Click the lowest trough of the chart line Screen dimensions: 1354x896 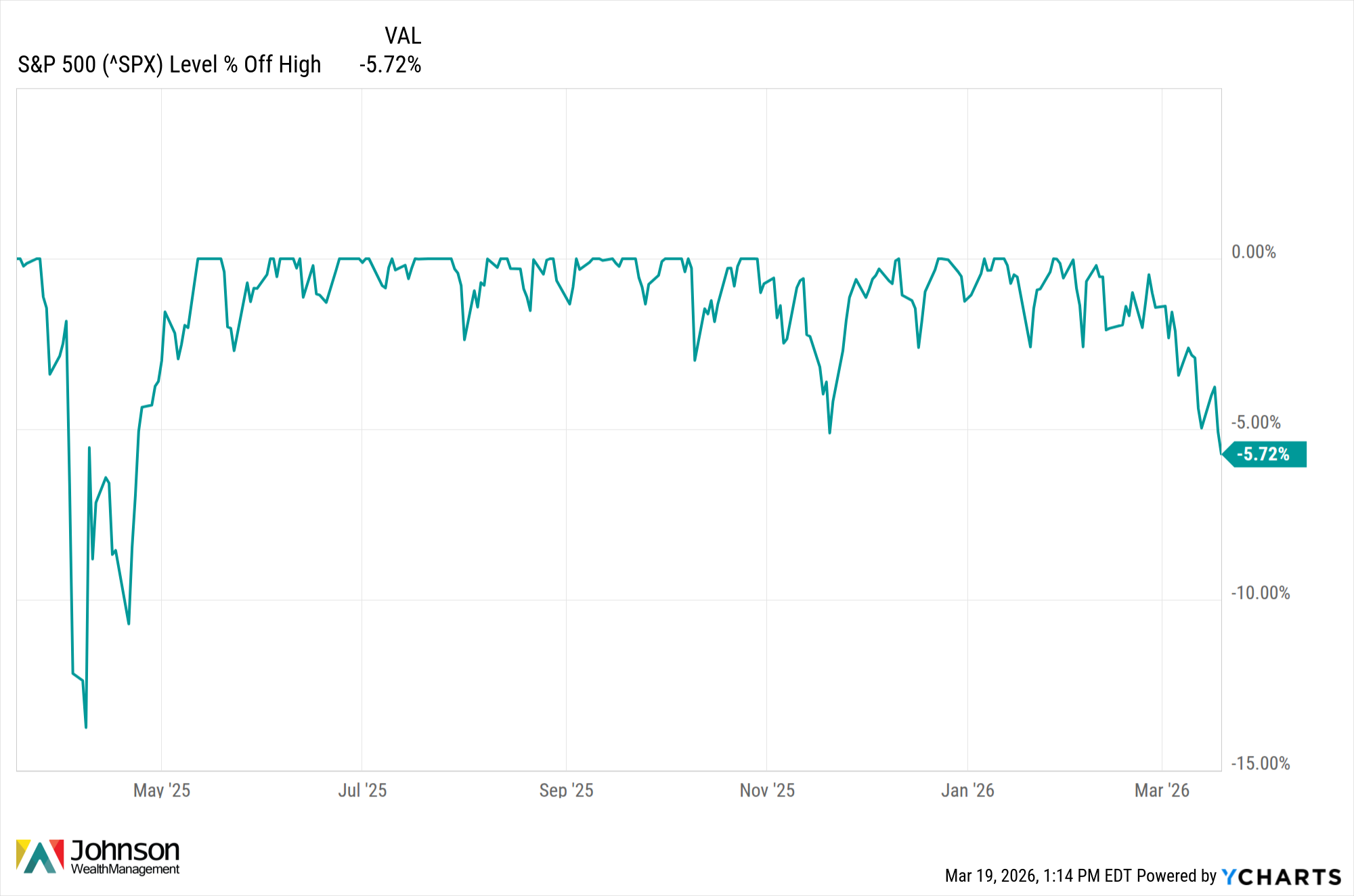(86, 727)
